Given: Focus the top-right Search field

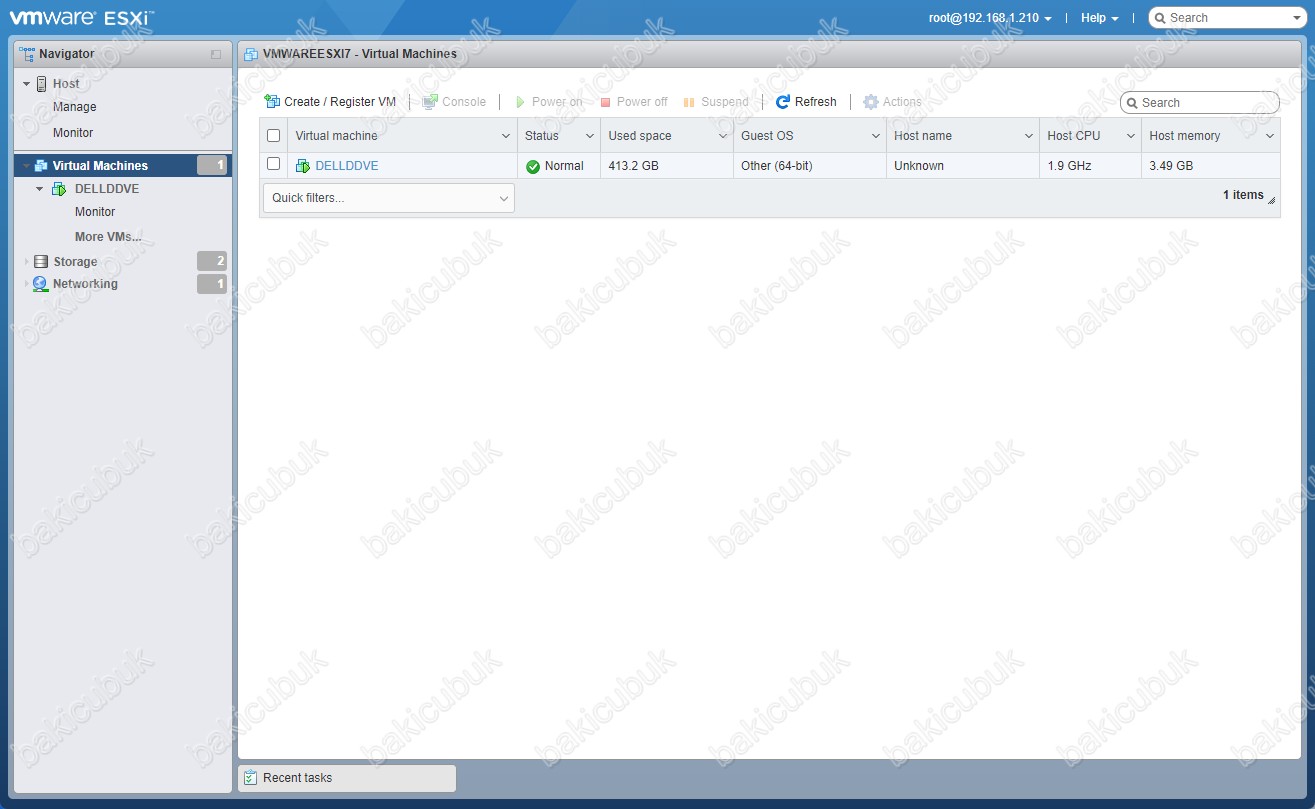Looking at the screenshot, I should [1226, 18].
